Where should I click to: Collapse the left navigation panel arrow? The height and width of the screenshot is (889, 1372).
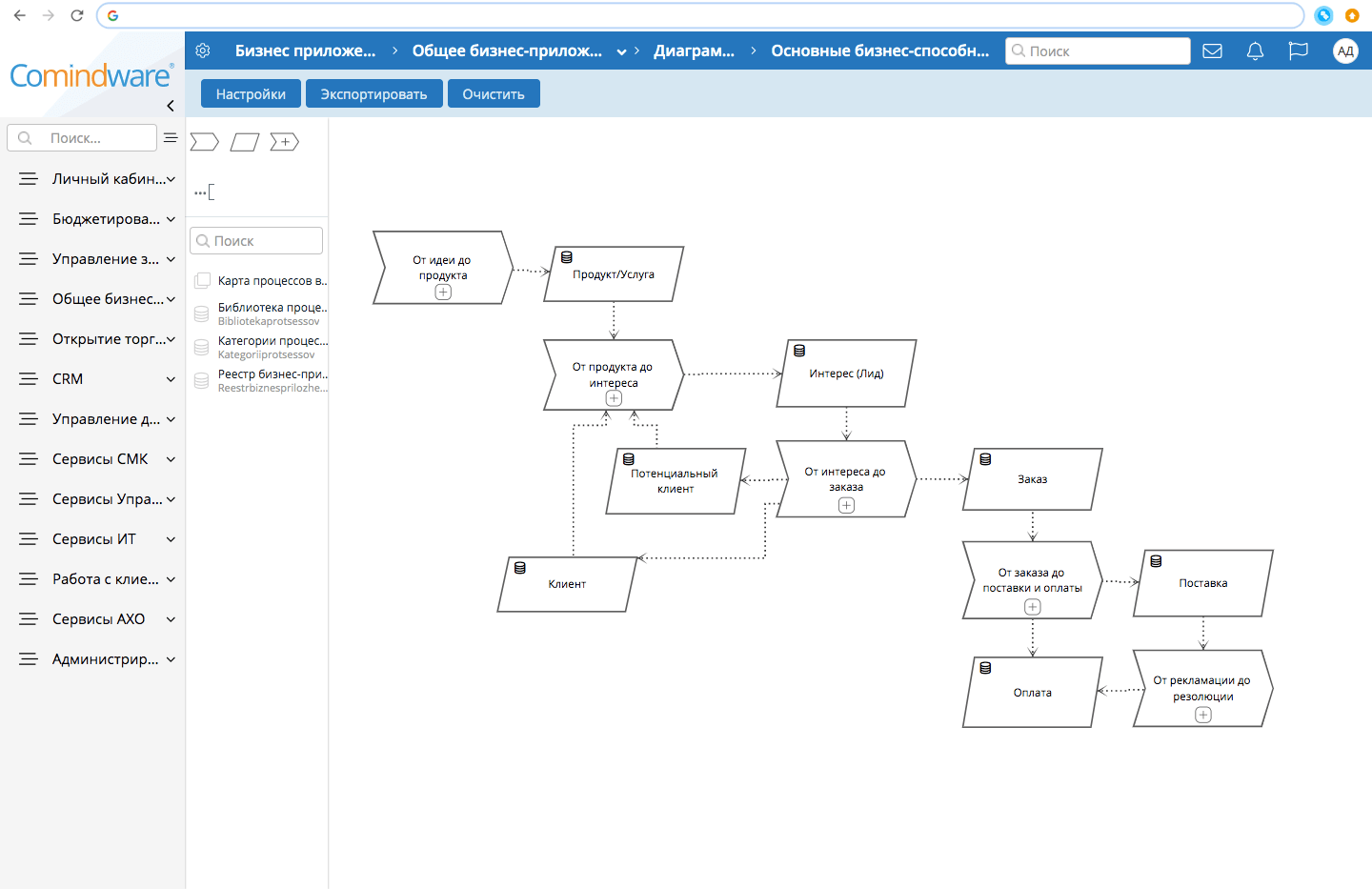point(171,106)
